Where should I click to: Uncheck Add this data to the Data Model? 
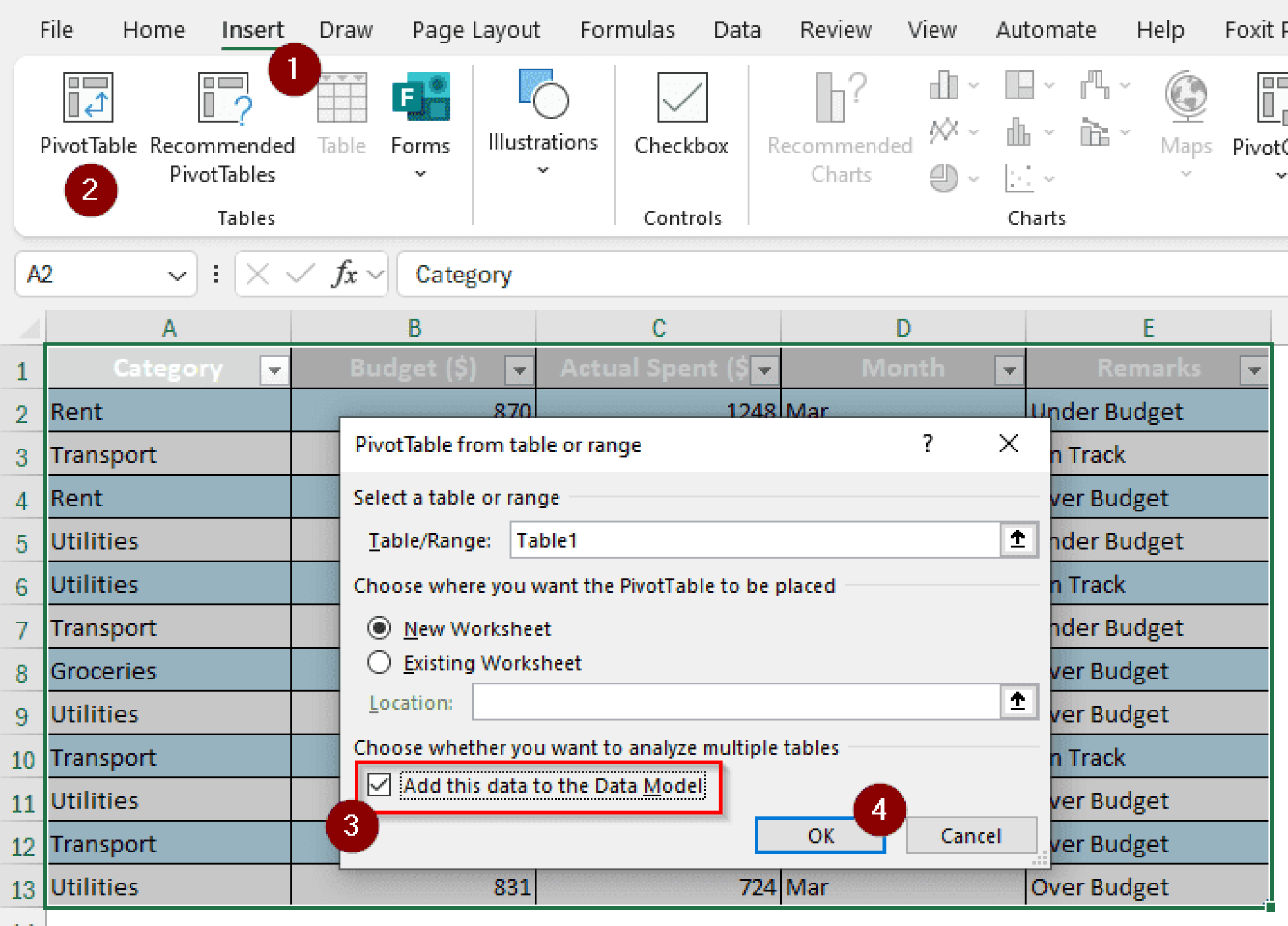(x=378, y=785)
